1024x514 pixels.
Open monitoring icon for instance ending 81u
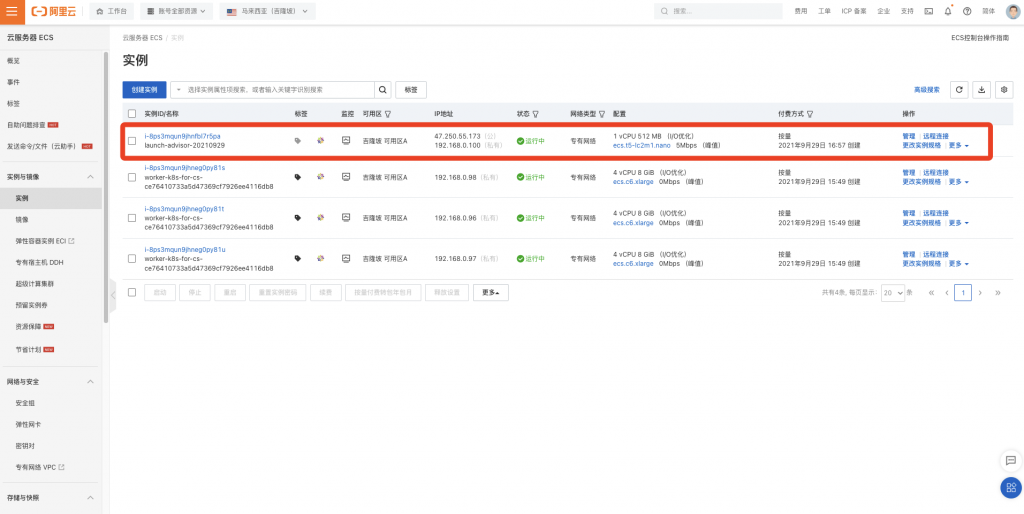click(346, 258)
